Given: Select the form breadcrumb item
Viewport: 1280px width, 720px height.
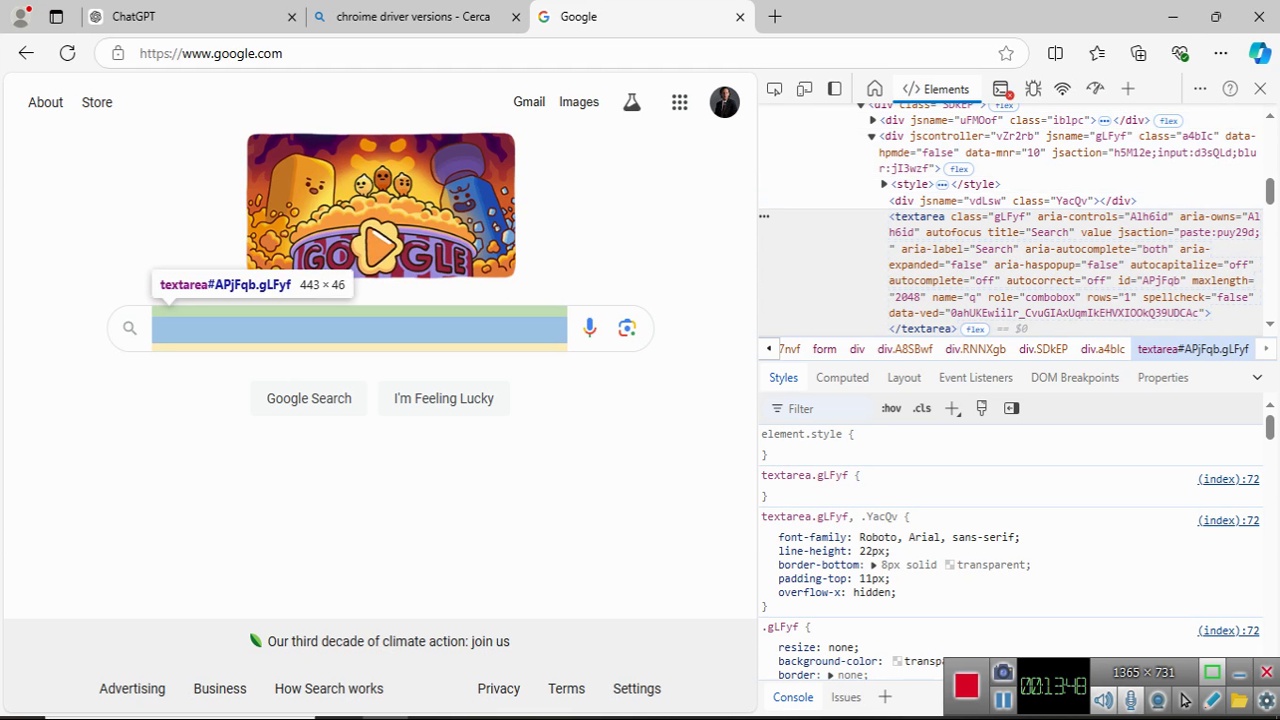Looking at the screenshot, I should pyautogui.click(x=824, y=349).
